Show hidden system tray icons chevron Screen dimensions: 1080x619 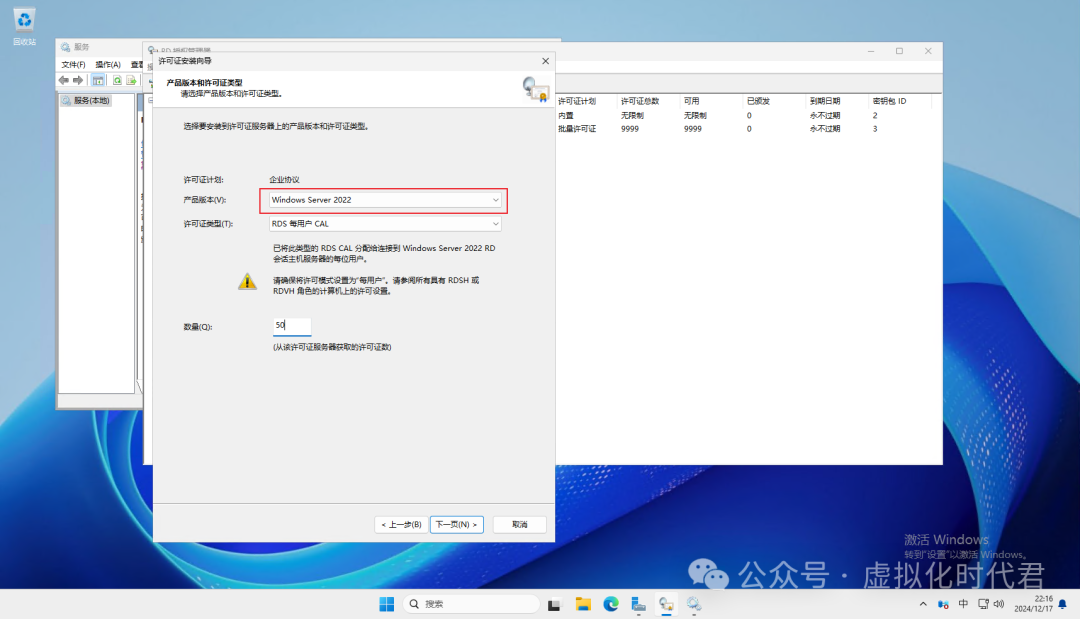click(x=922, y=604)
